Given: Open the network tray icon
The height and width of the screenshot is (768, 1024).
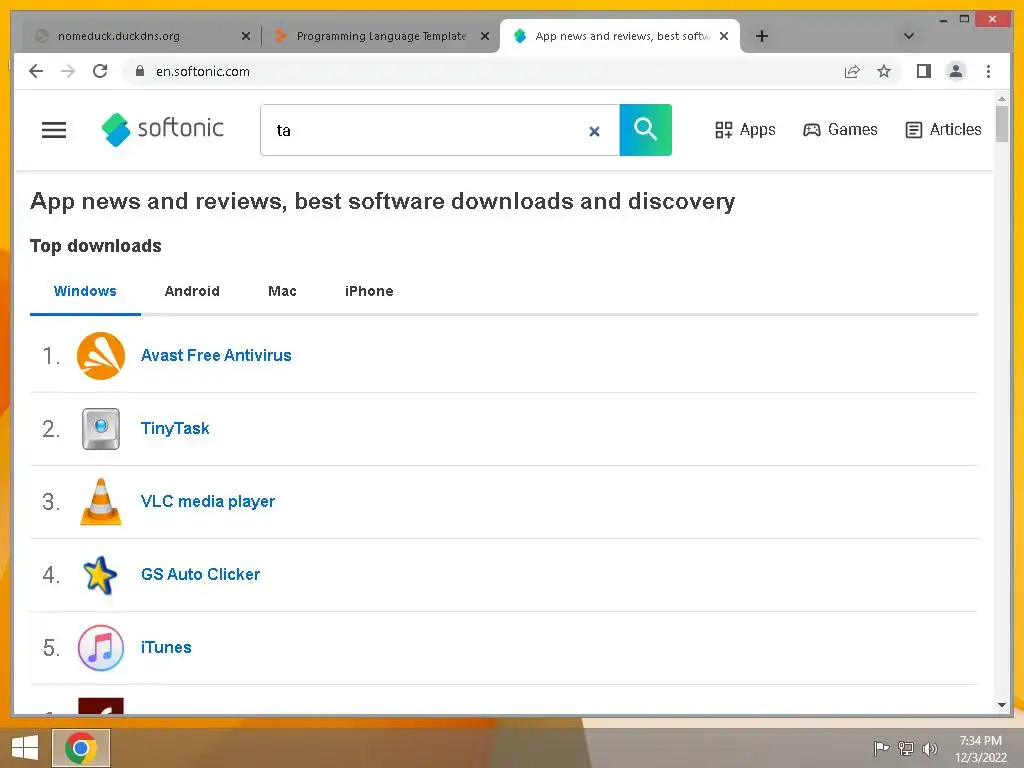Looking at the screenshot, I should pos(906,748).
